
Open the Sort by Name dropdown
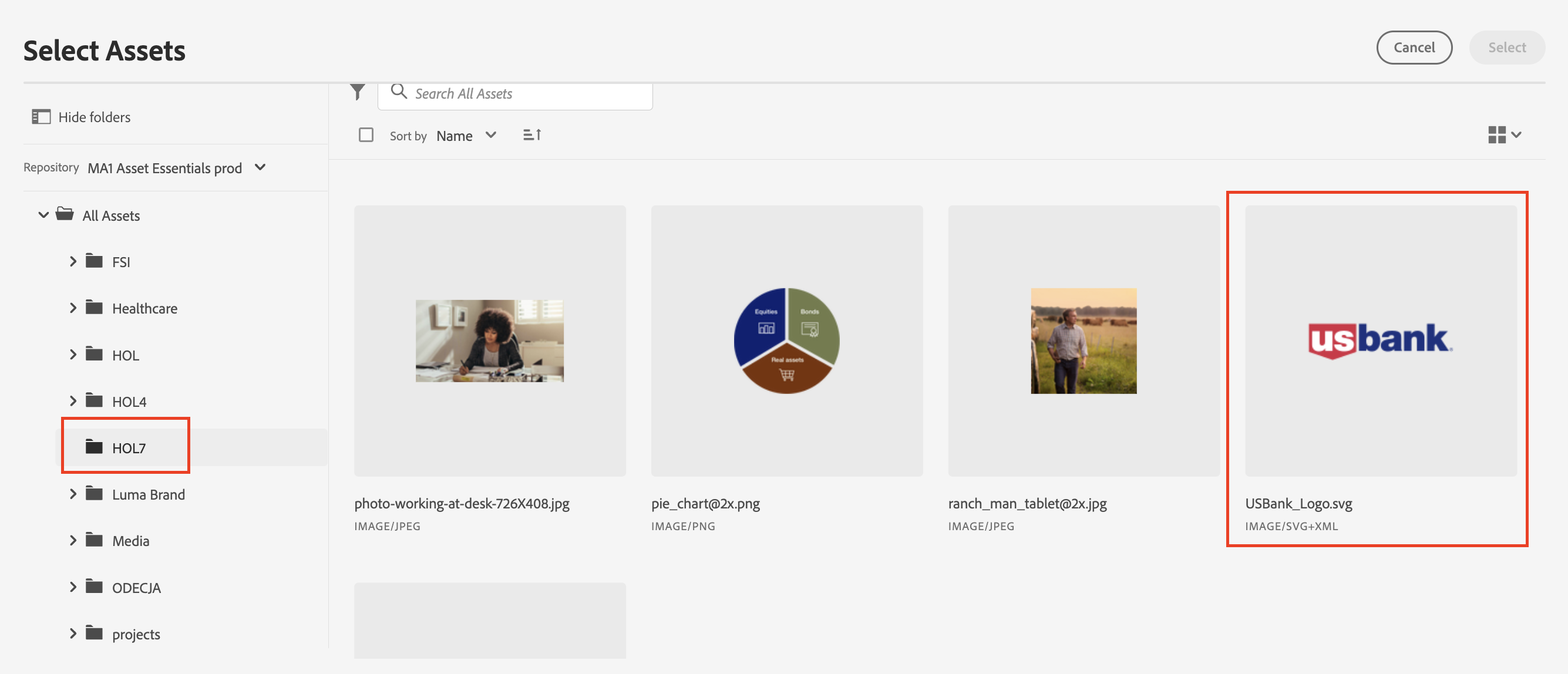click(467, 136)
